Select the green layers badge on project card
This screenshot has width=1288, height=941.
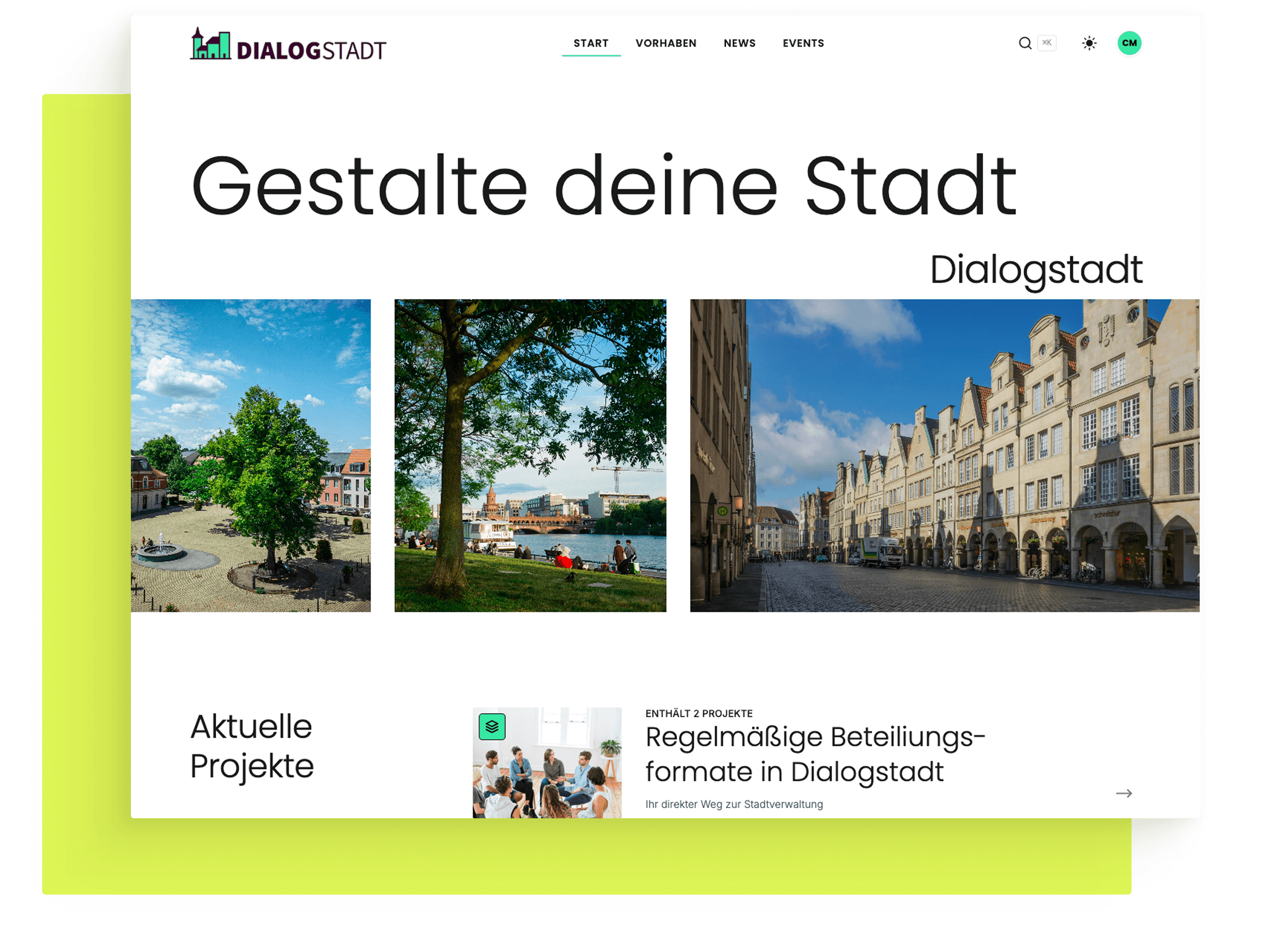[493, 727]
